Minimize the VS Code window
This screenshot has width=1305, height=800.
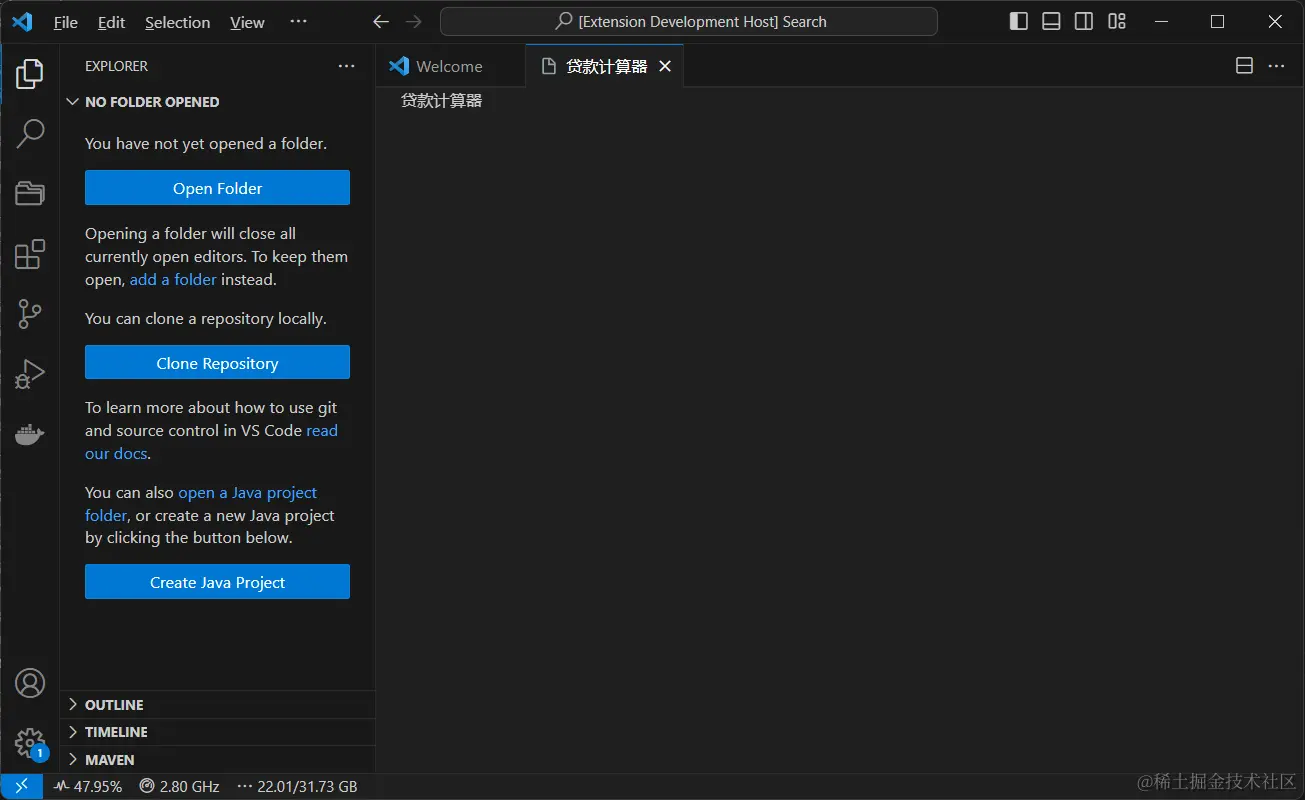[x=1160, y=21]
